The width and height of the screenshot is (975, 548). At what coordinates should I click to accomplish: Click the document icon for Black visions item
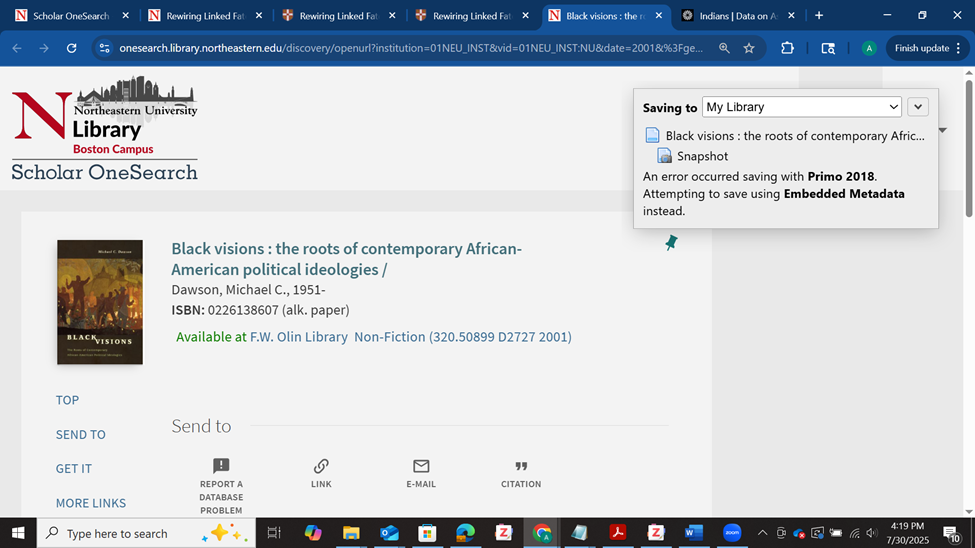click(652, 135)
